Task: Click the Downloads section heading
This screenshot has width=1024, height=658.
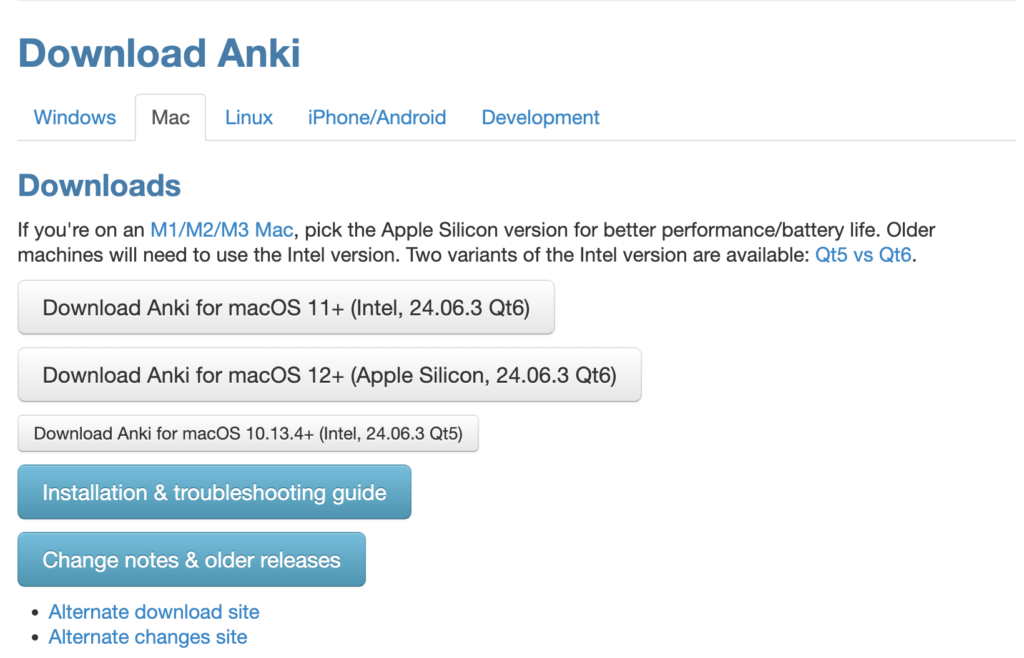Action: click(99, 185)
